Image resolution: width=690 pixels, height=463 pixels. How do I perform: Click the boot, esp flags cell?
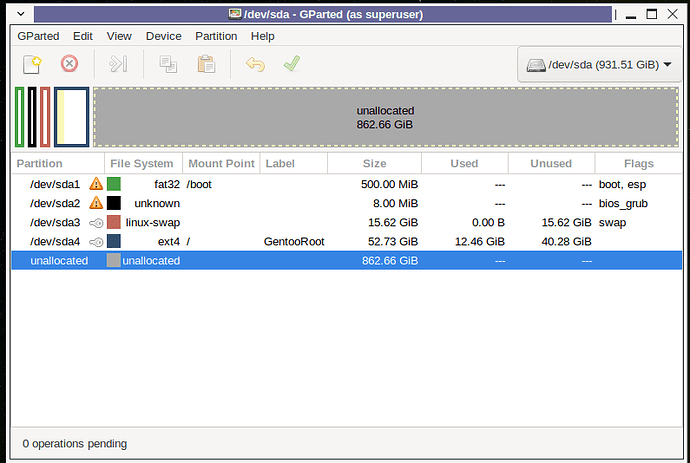(622, 184)
